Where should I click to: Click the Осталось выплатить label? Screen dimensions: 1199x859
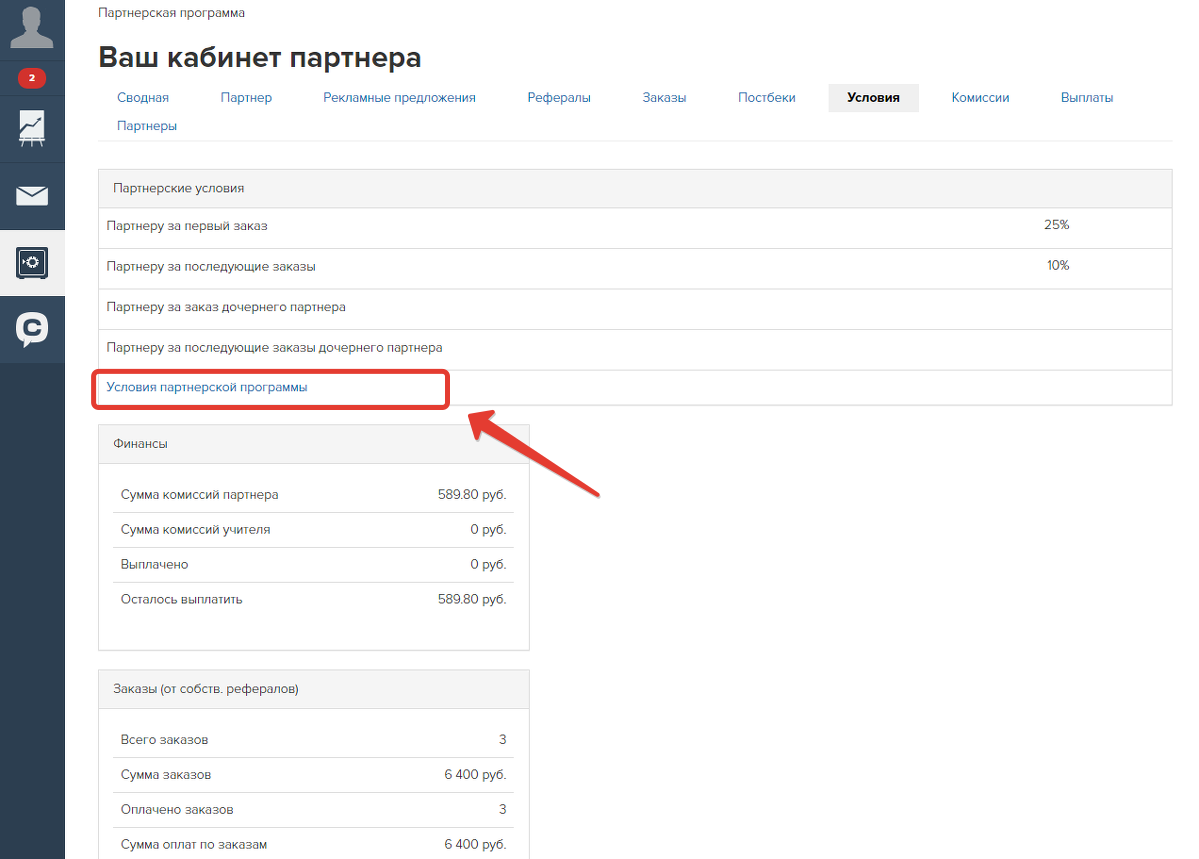pos(181,600)
